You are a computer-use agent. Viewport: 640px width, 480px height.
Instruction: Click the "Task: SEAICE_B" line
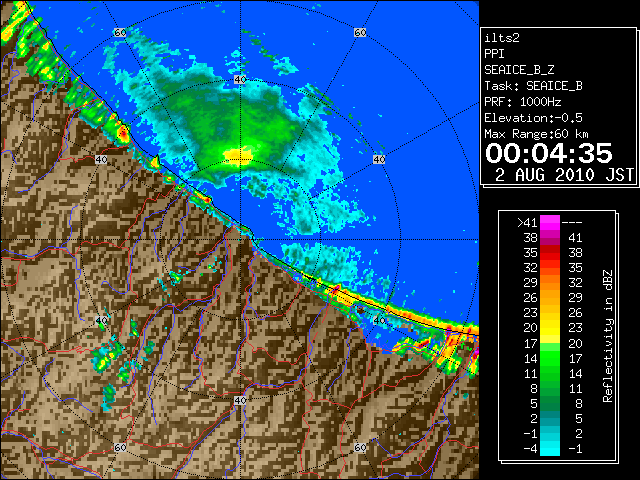tap(533, 86)
